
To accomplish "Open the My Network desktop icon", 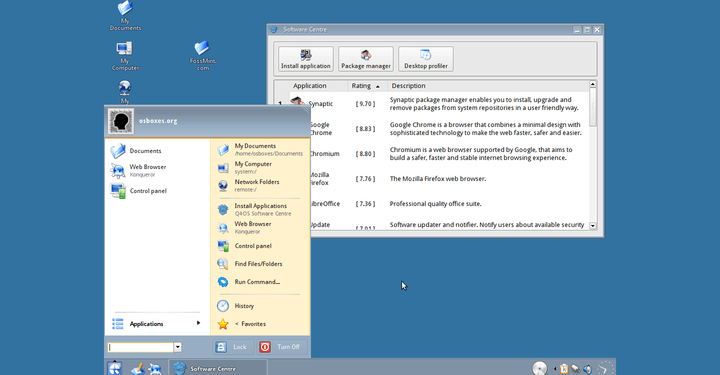I will coord(125,92).
